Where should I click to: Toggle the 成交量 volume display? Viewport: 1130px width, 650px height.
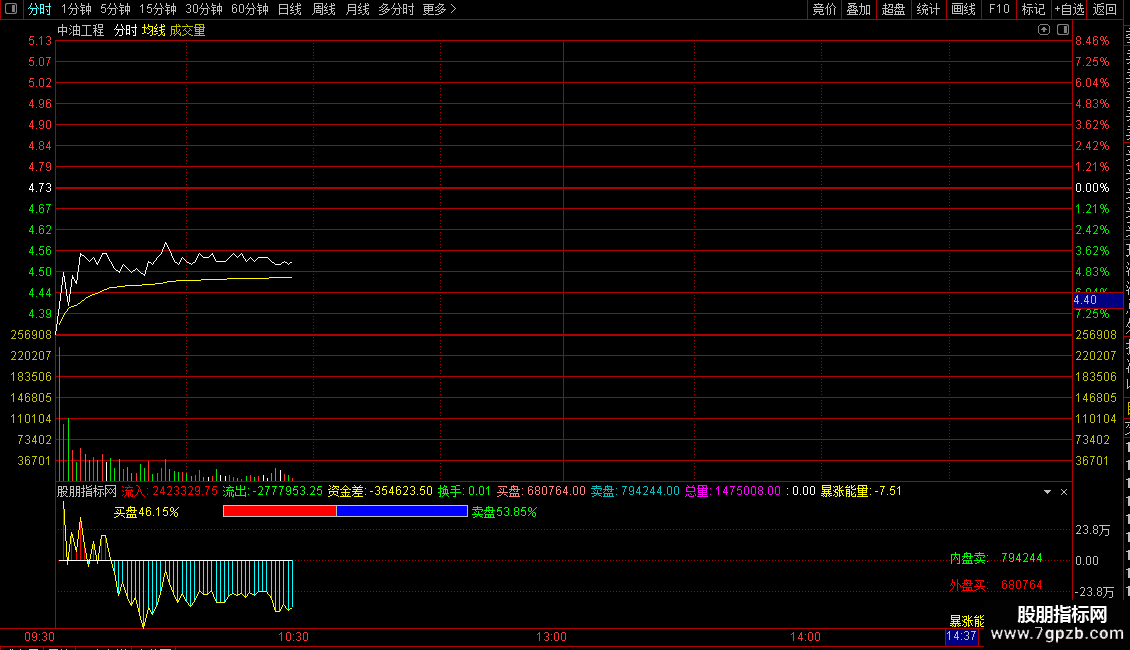tap(187, 31)
